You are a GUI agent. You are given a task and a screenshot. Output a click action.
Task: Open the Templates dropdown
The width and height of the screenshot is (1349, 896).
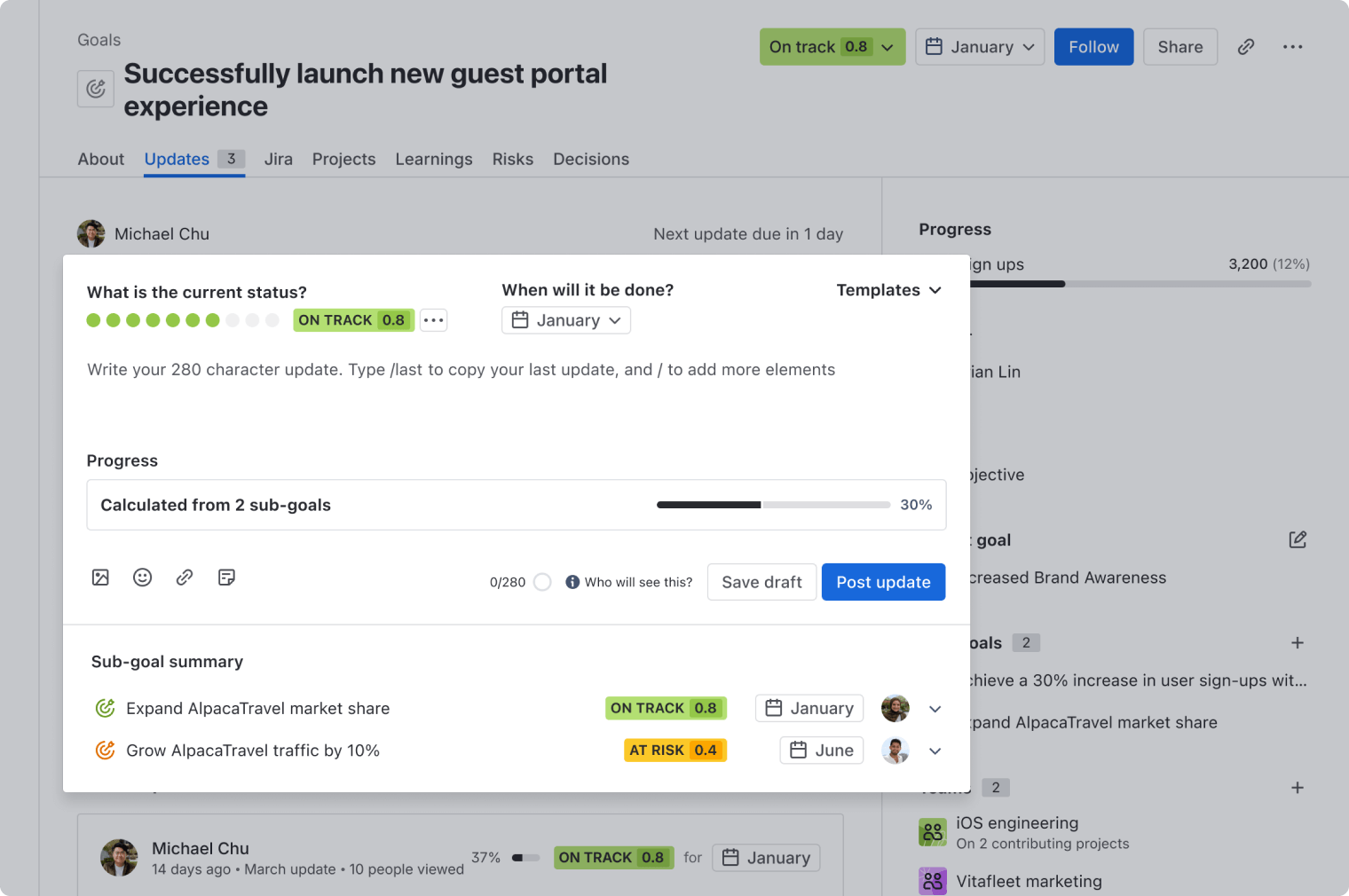tap(888, 290)
